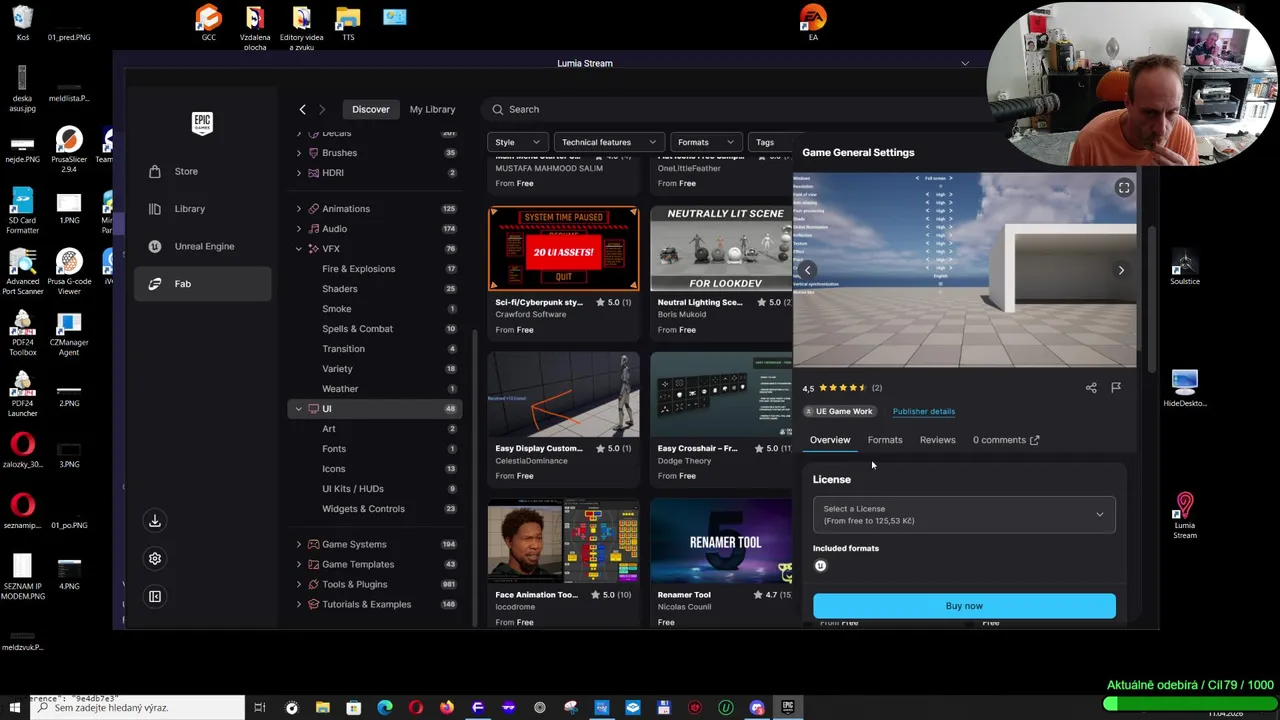Switch to the Discover tab
The image size is (1280, 720).
370,109
